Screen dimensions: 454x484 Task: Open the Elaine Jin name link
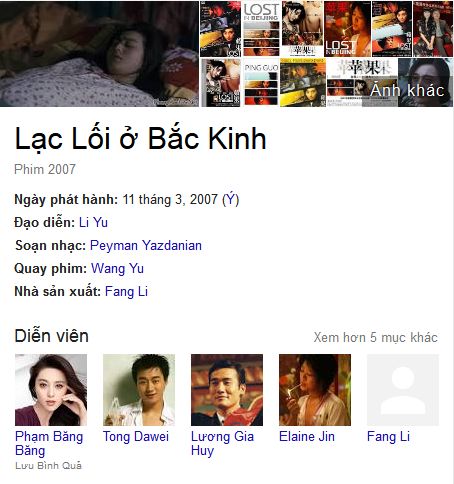307,437
